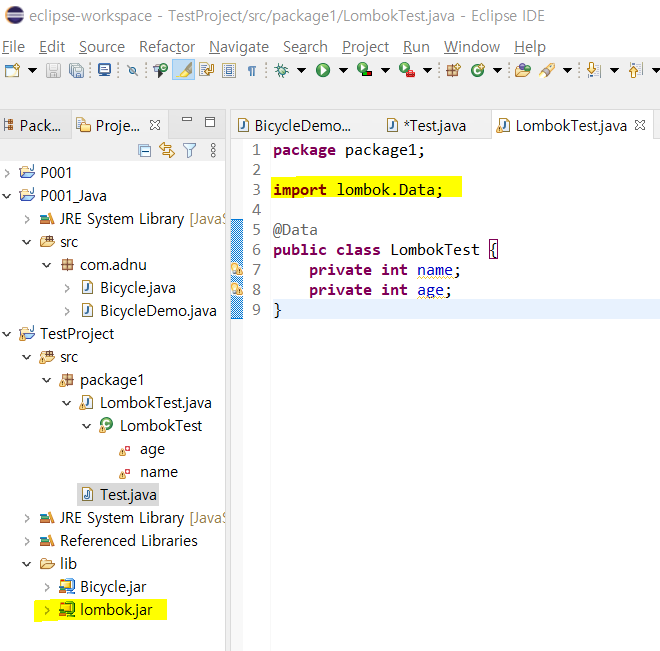This screenshot has height=651, width=660.
Task: Click the Run External Tools icon
Action: [x=407, y=69]
